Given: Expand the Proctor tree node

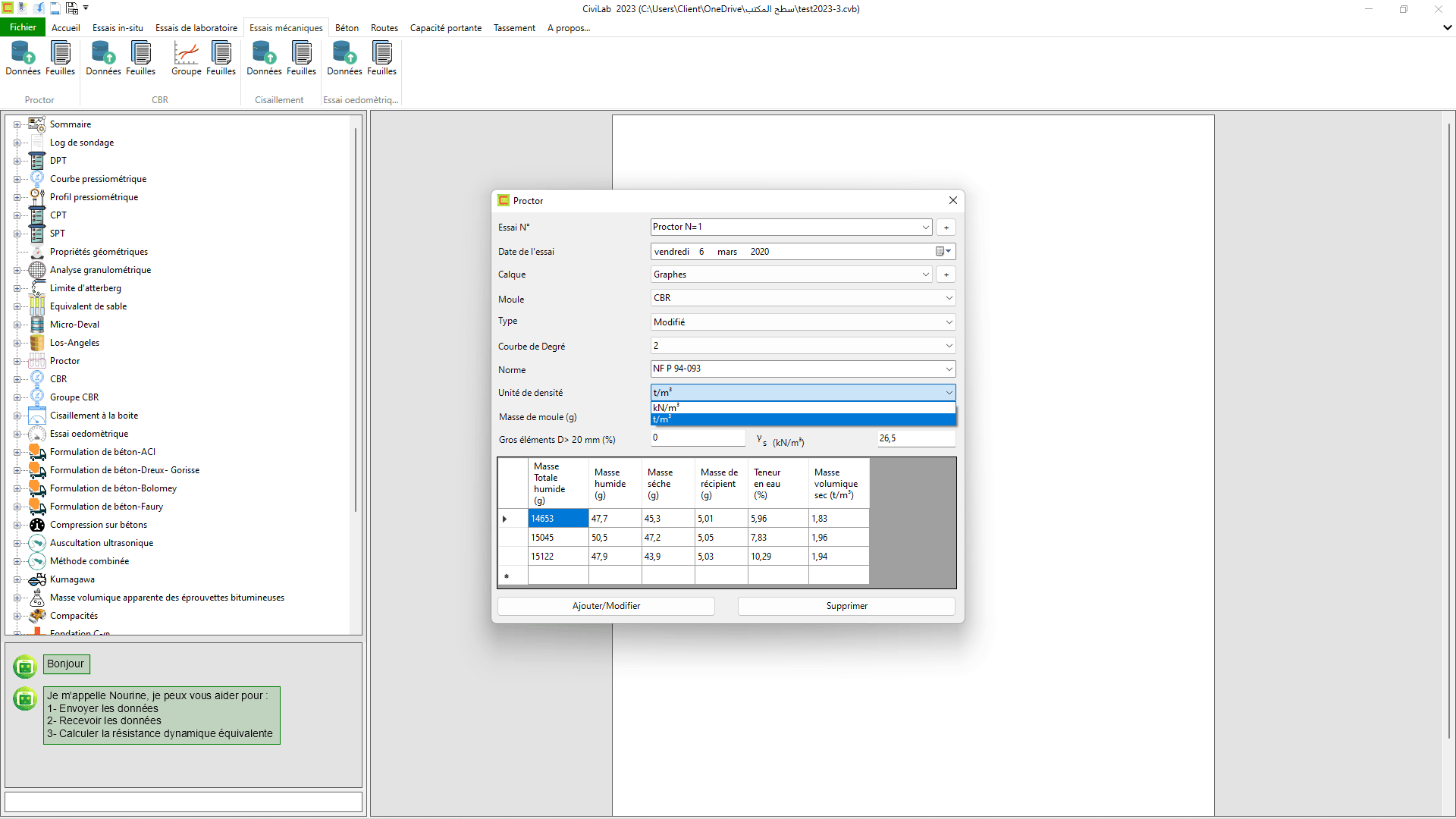Looking at the screenshot, I should [x=17, y=361].
